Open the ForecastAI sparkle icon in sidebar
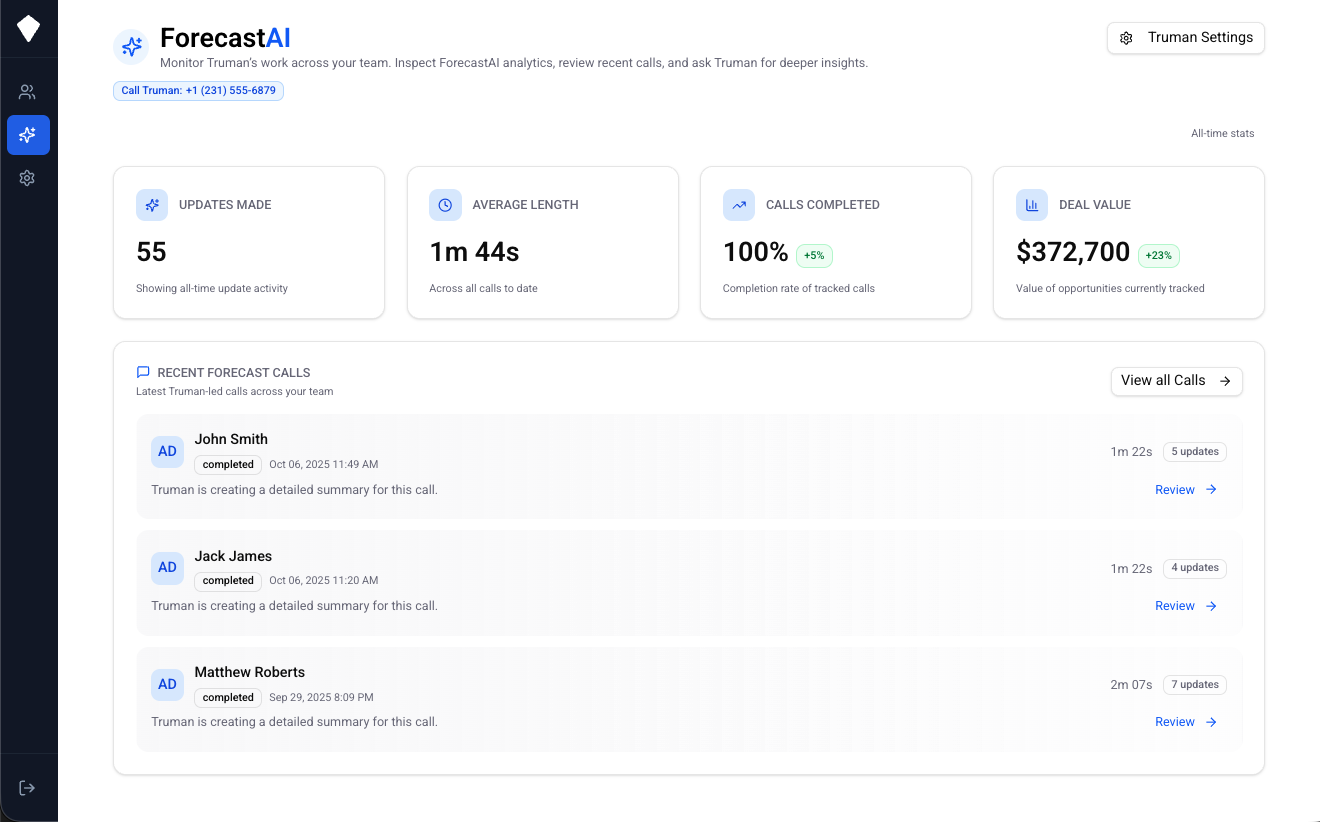Screen dimensions: 1320x822 [x=28, y=135]
